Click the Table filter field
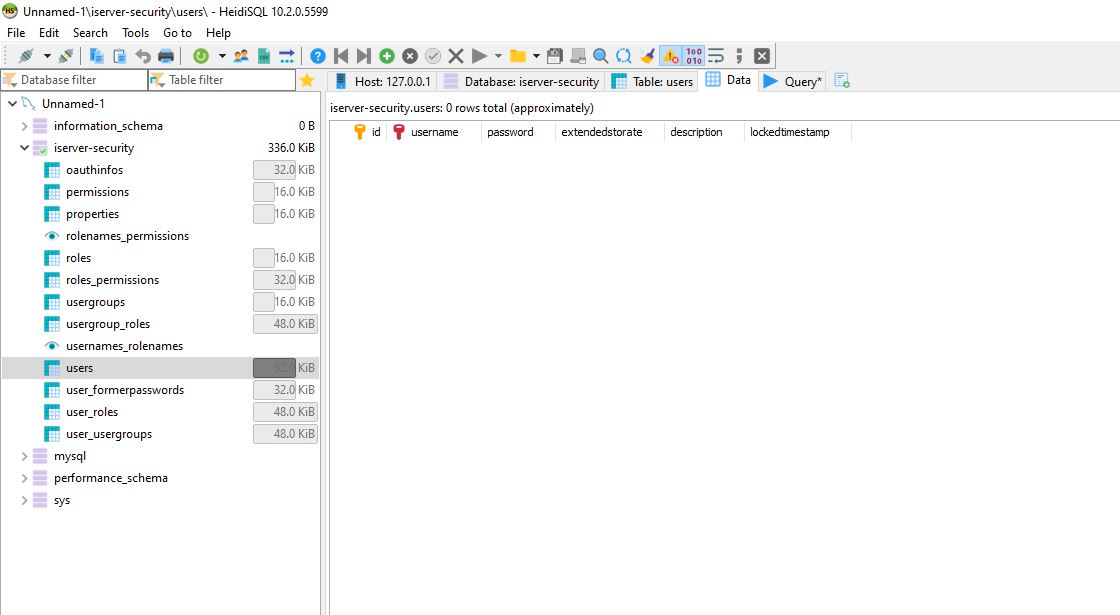This screenshot has width=1120, height=615. pyautogui.click(x=222, y=80)
